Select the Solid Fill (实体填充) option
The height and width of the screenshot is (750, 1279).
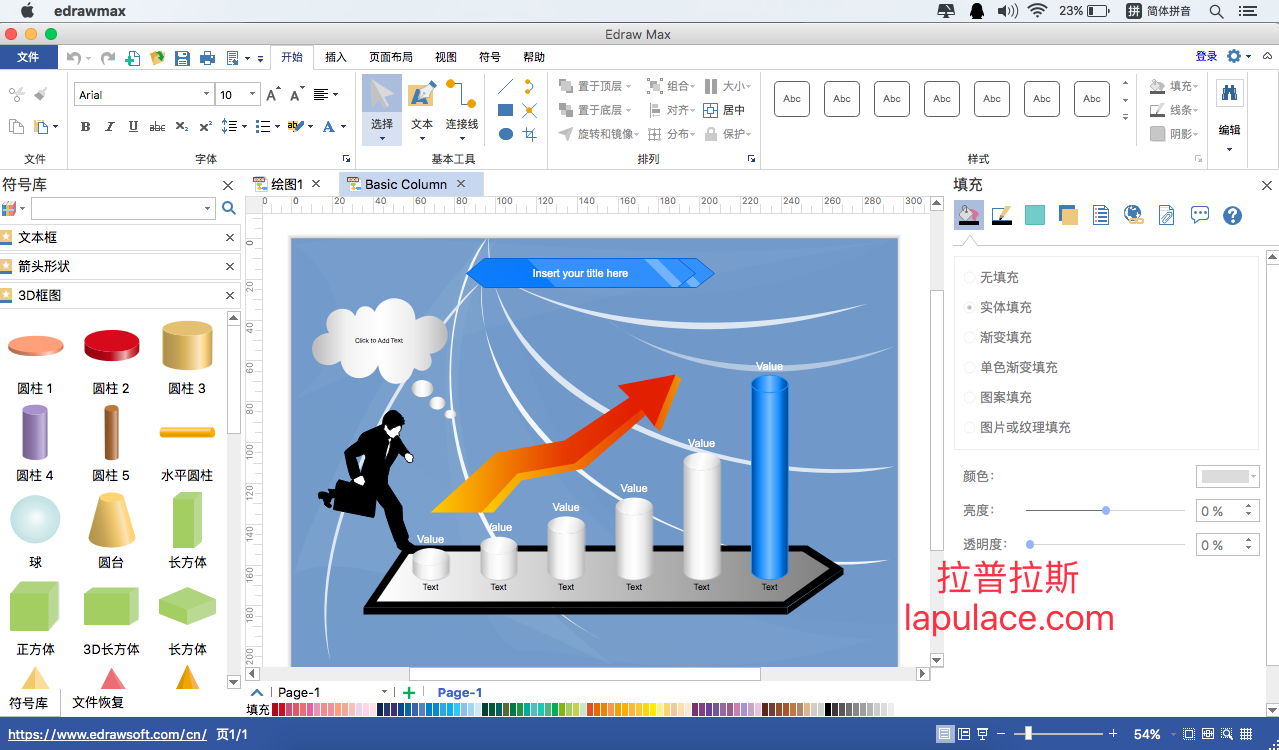(996, 307)
